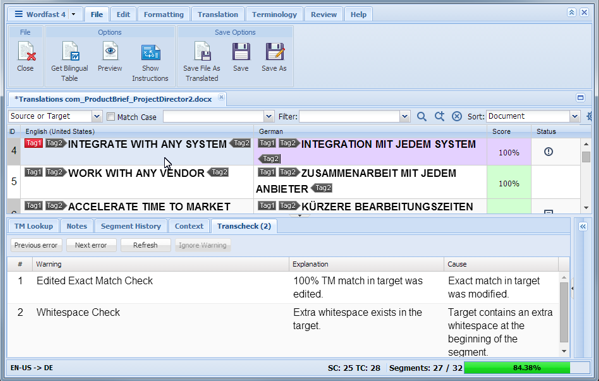This screenshot has width=599, height=381.
Task: Click Segments: 27 / 32 status text
Action: [426, 368]
